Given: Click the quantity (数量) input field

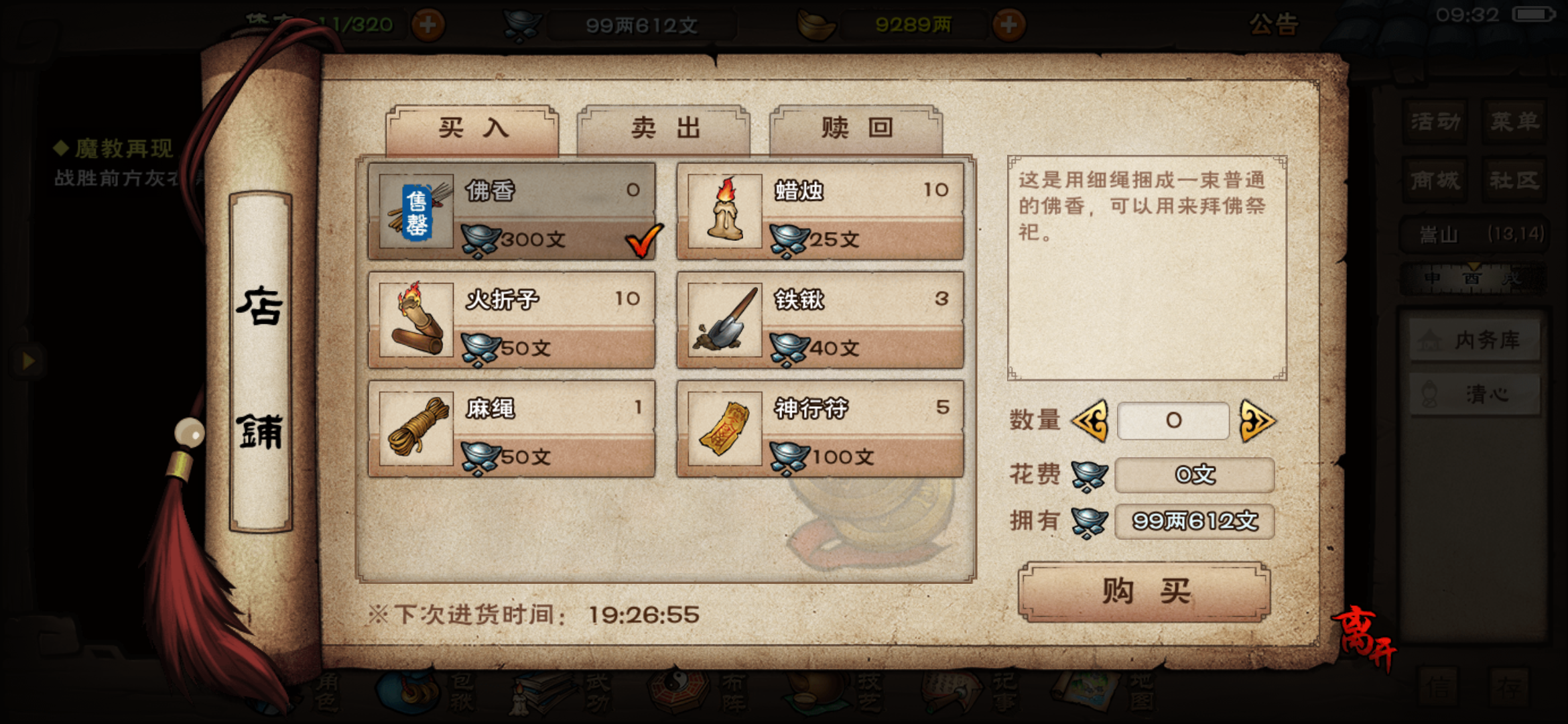Looking at the screenshot, I should (x=1173, y=421).
